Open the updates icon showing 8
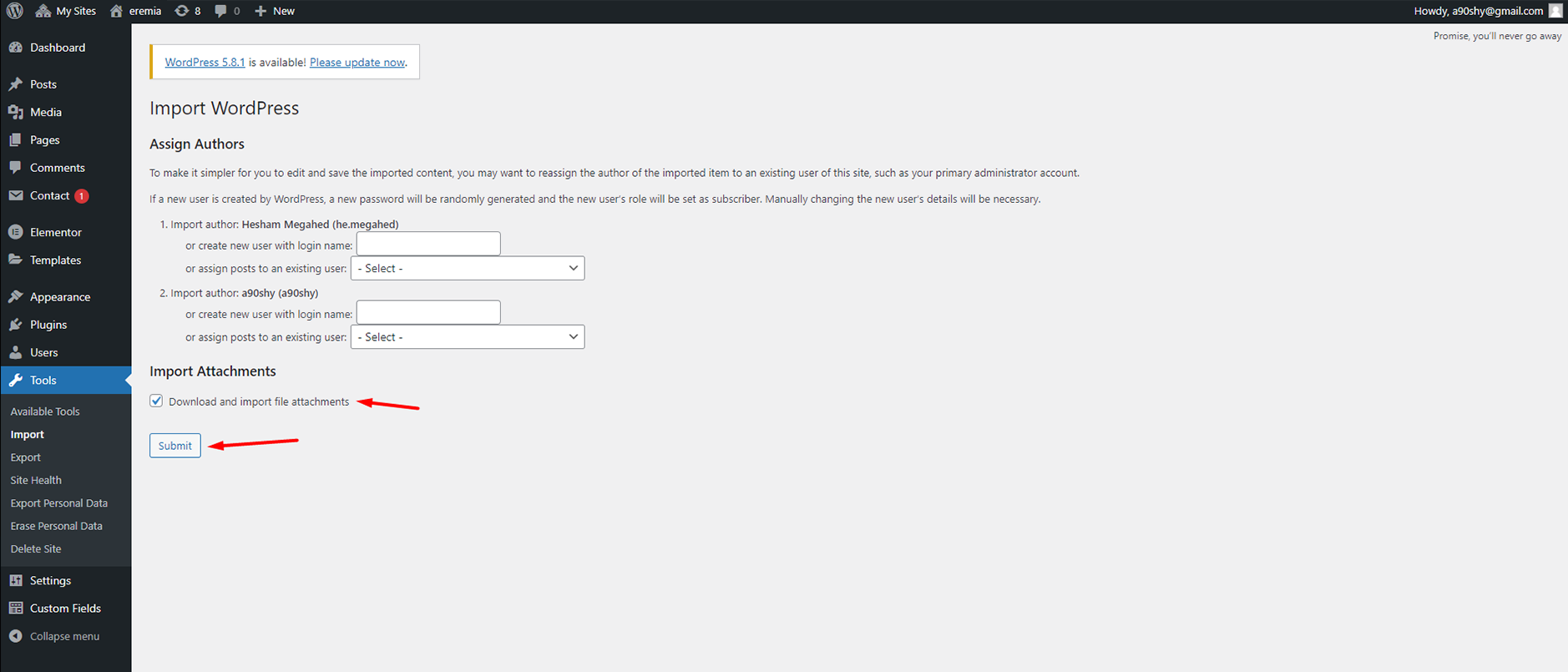Screen dimensions: 1568x672 pyautogui.click(x=182, y=11)
